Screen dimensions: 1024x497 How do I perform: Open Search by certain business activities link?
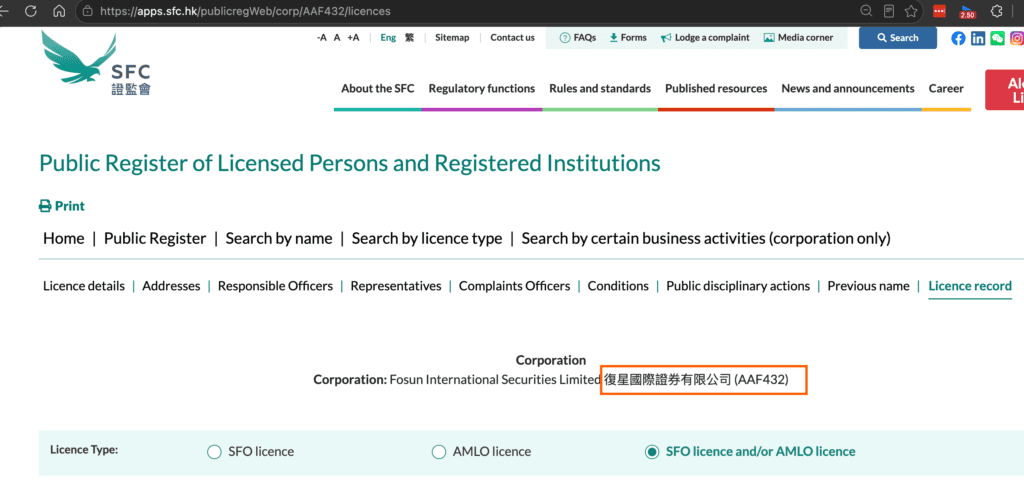[x=706, y=239]
